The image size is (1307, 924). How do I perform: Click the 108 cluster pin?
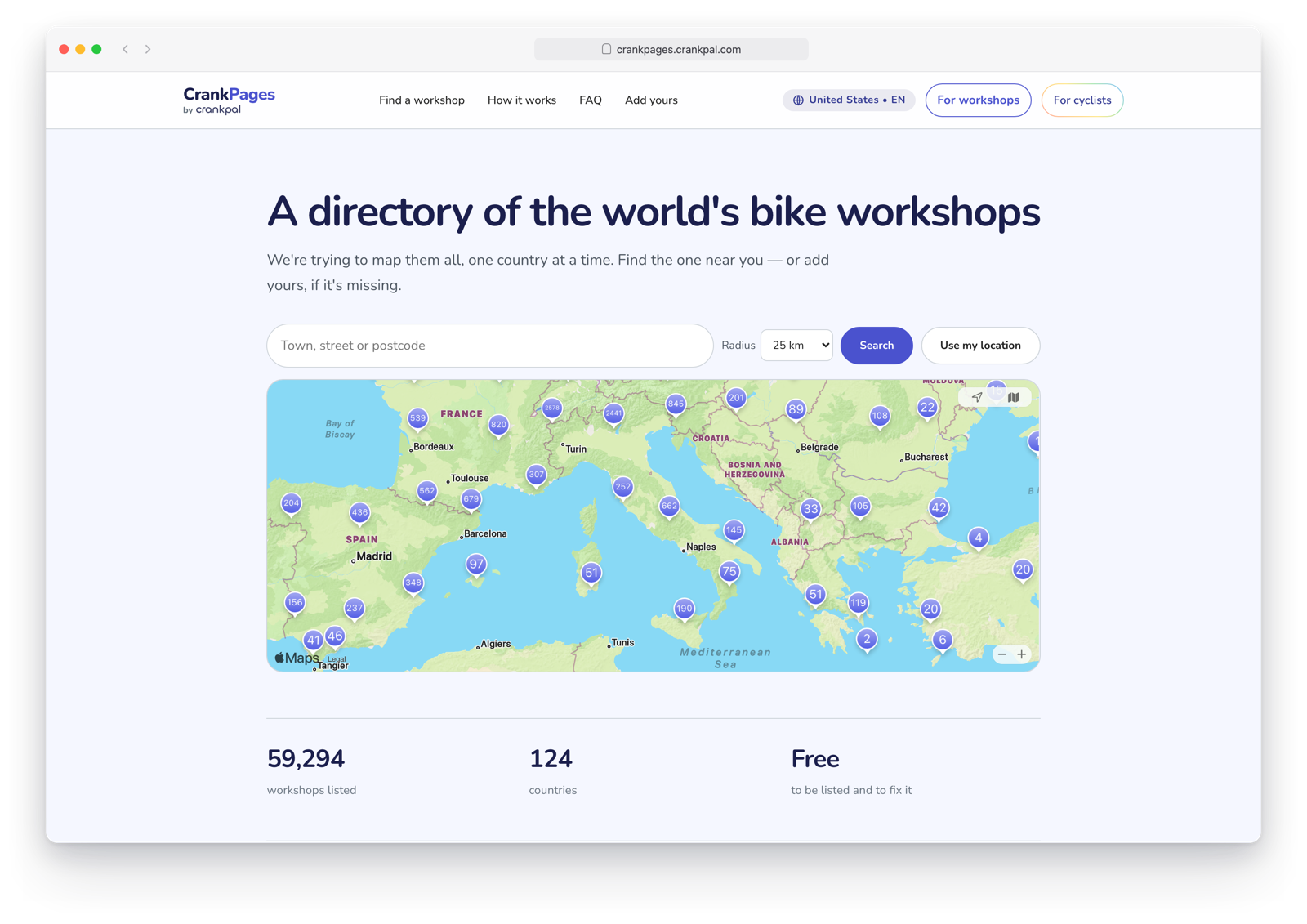(x=879, y=416)
